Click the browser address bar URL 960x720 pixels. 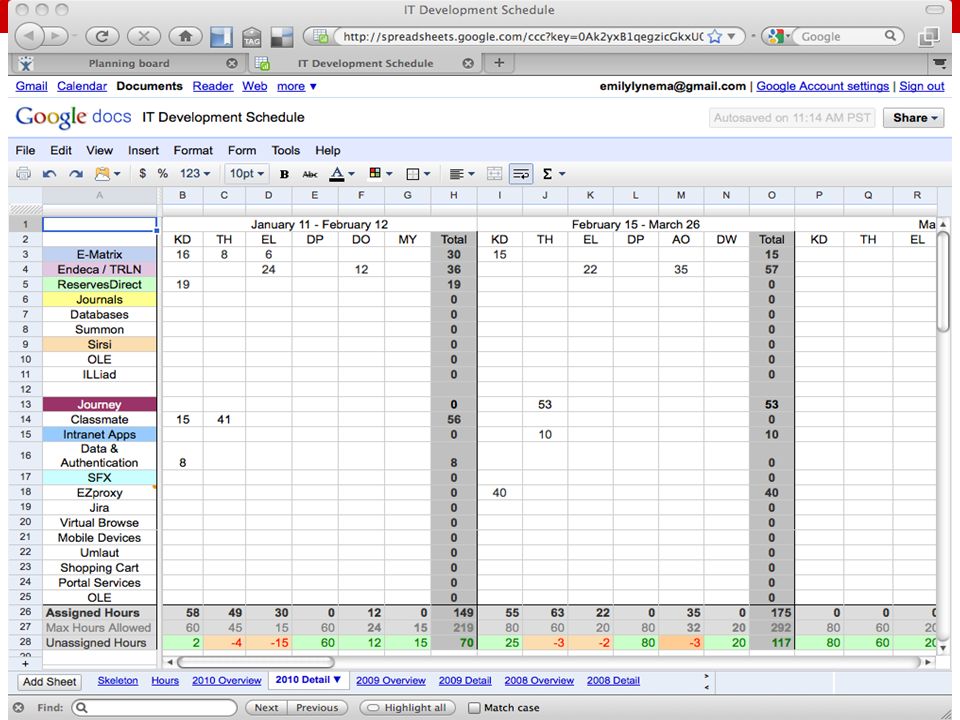point(522,36)
